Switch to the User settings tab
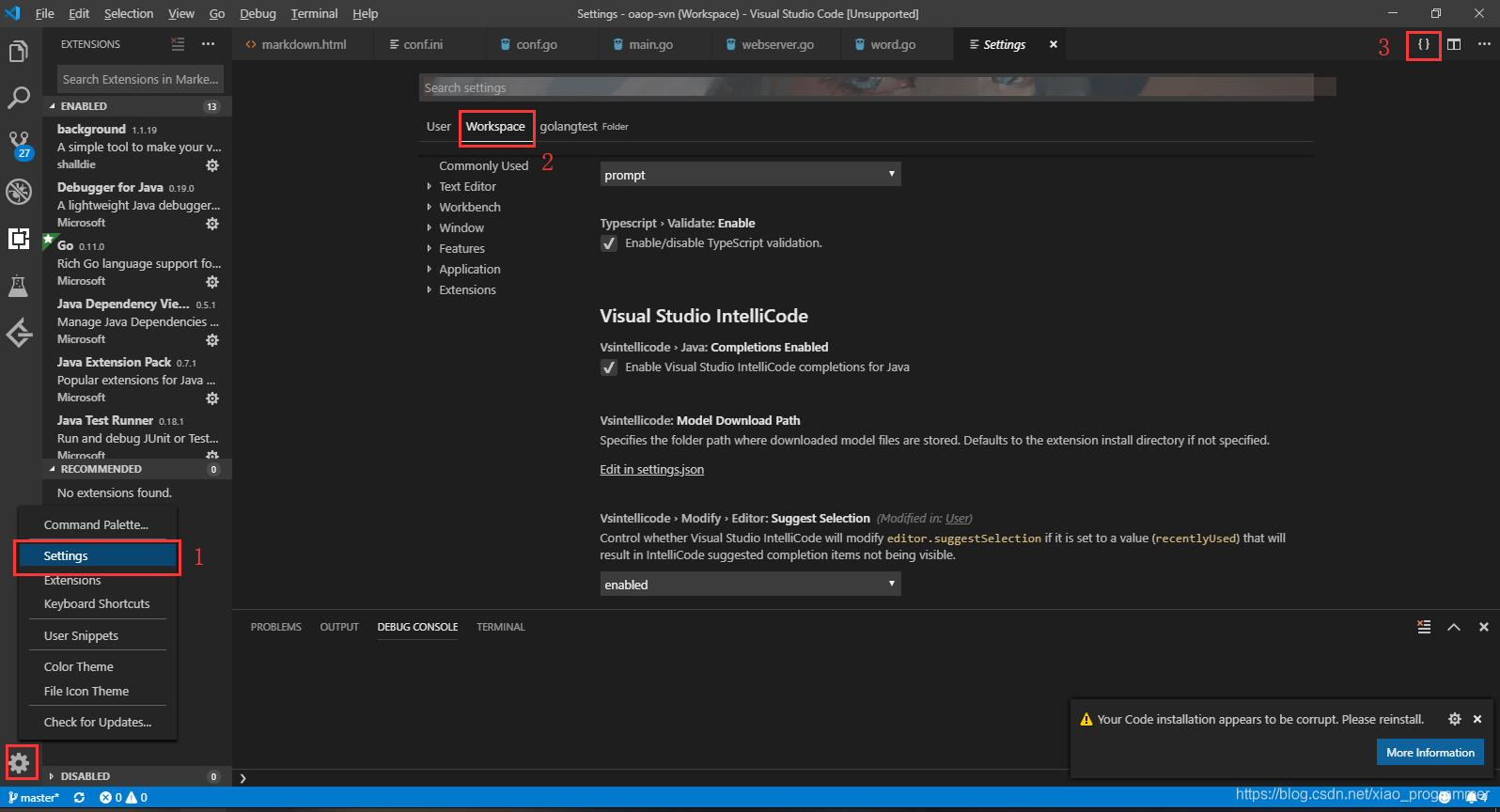 (x=439, y=126)
